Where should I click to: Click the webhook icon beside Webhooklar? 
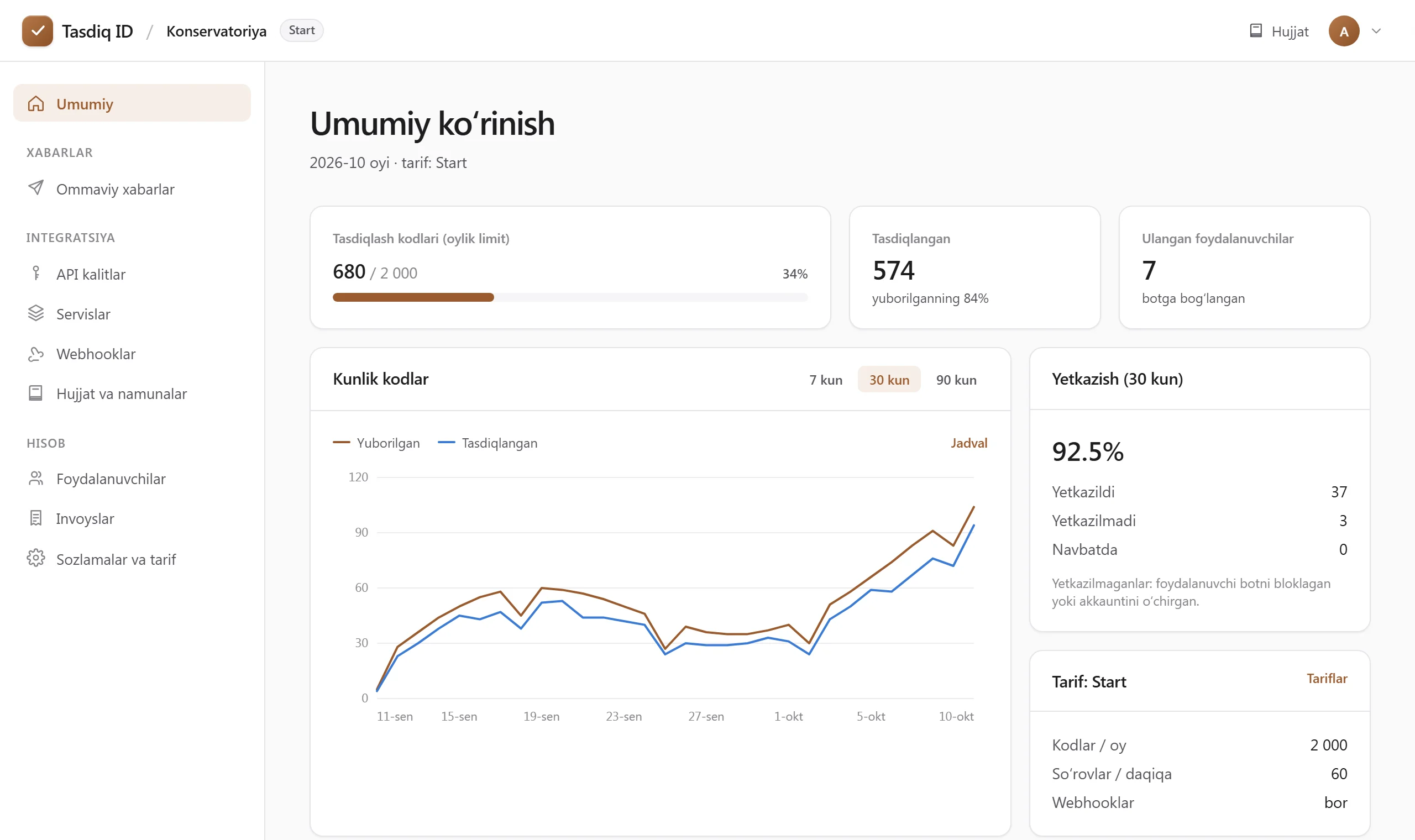click(x=36, y=354)
